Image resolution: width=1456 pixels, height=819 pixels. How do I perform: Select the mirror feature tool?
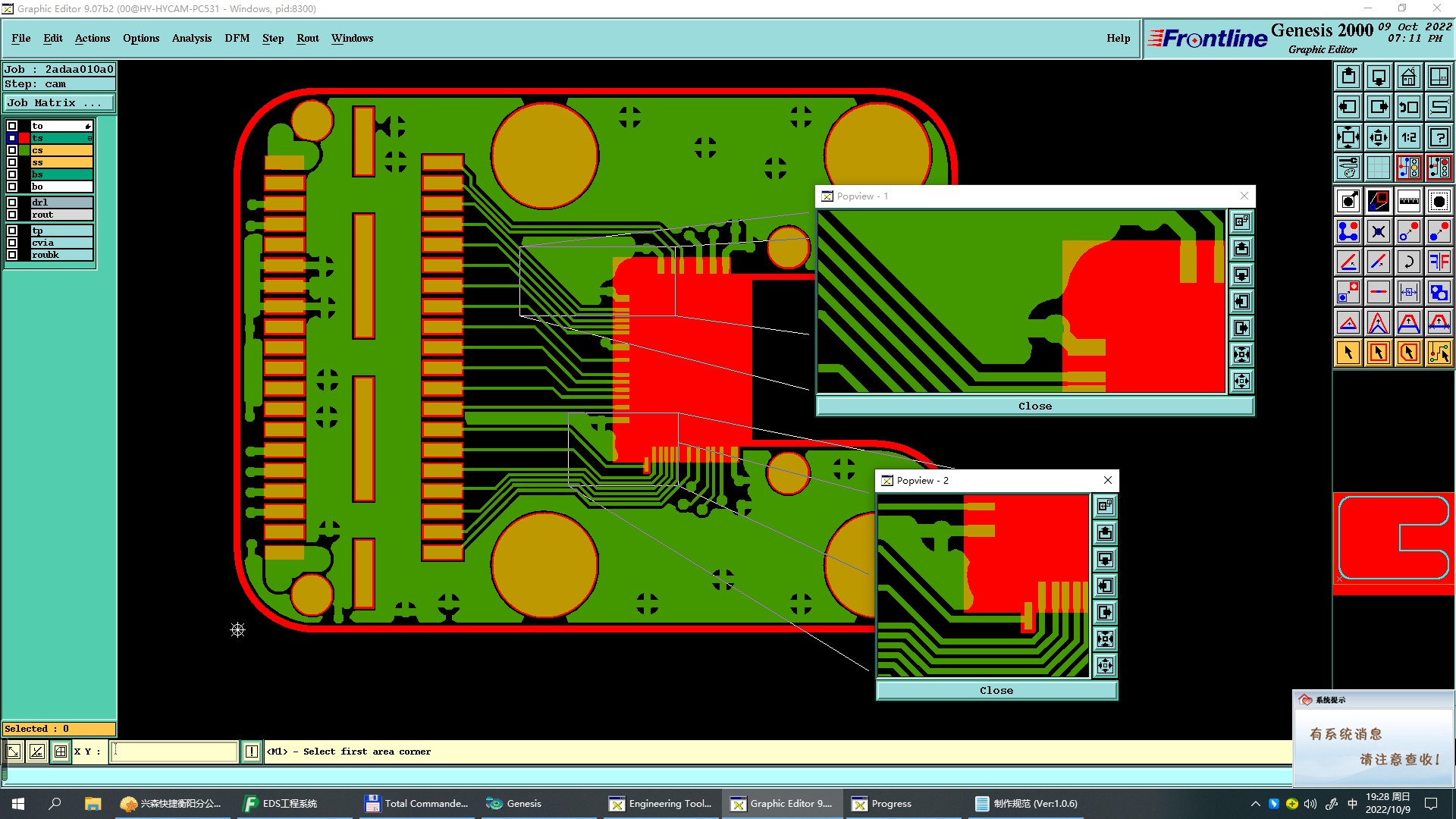(x=1439, y=262)
